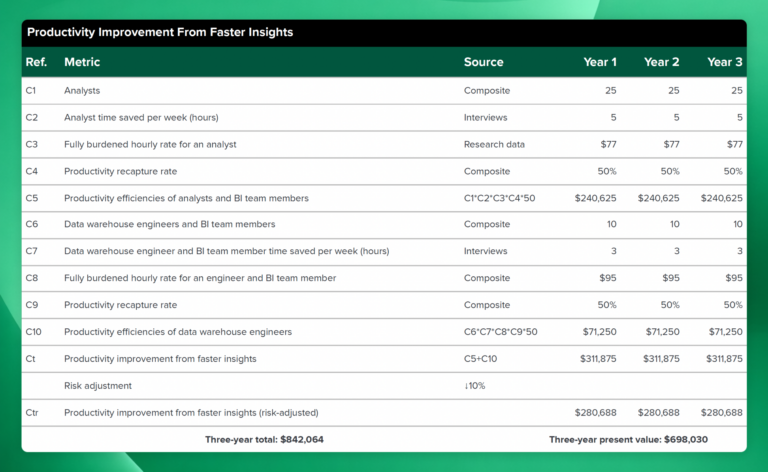
Task: Select the Year 2 value $77
Action: click(x=672, y=144)
